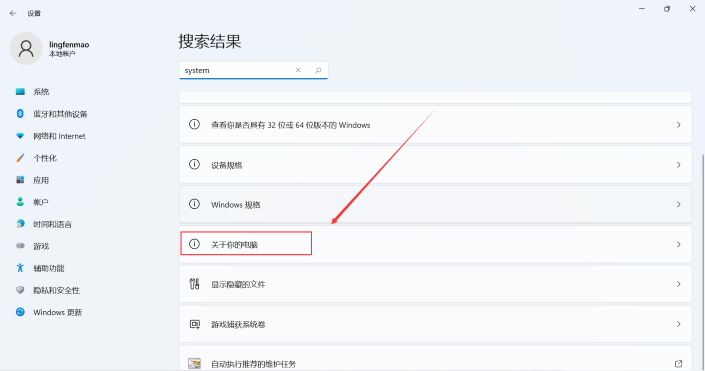Open 网络和 Internet category
705x371 pixels.
click(x=59, y=136)
